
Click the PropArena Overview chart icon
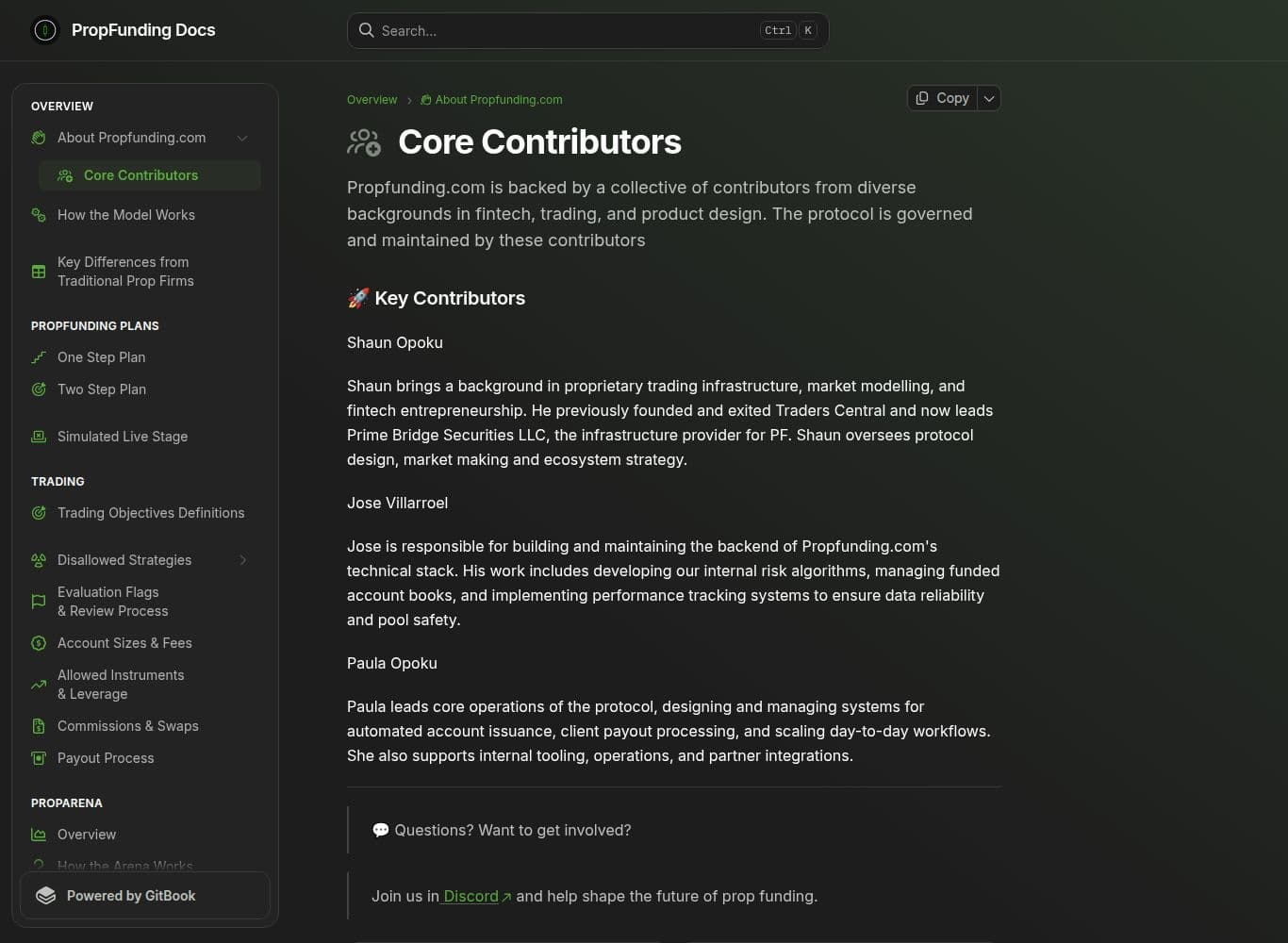(39, 835)
